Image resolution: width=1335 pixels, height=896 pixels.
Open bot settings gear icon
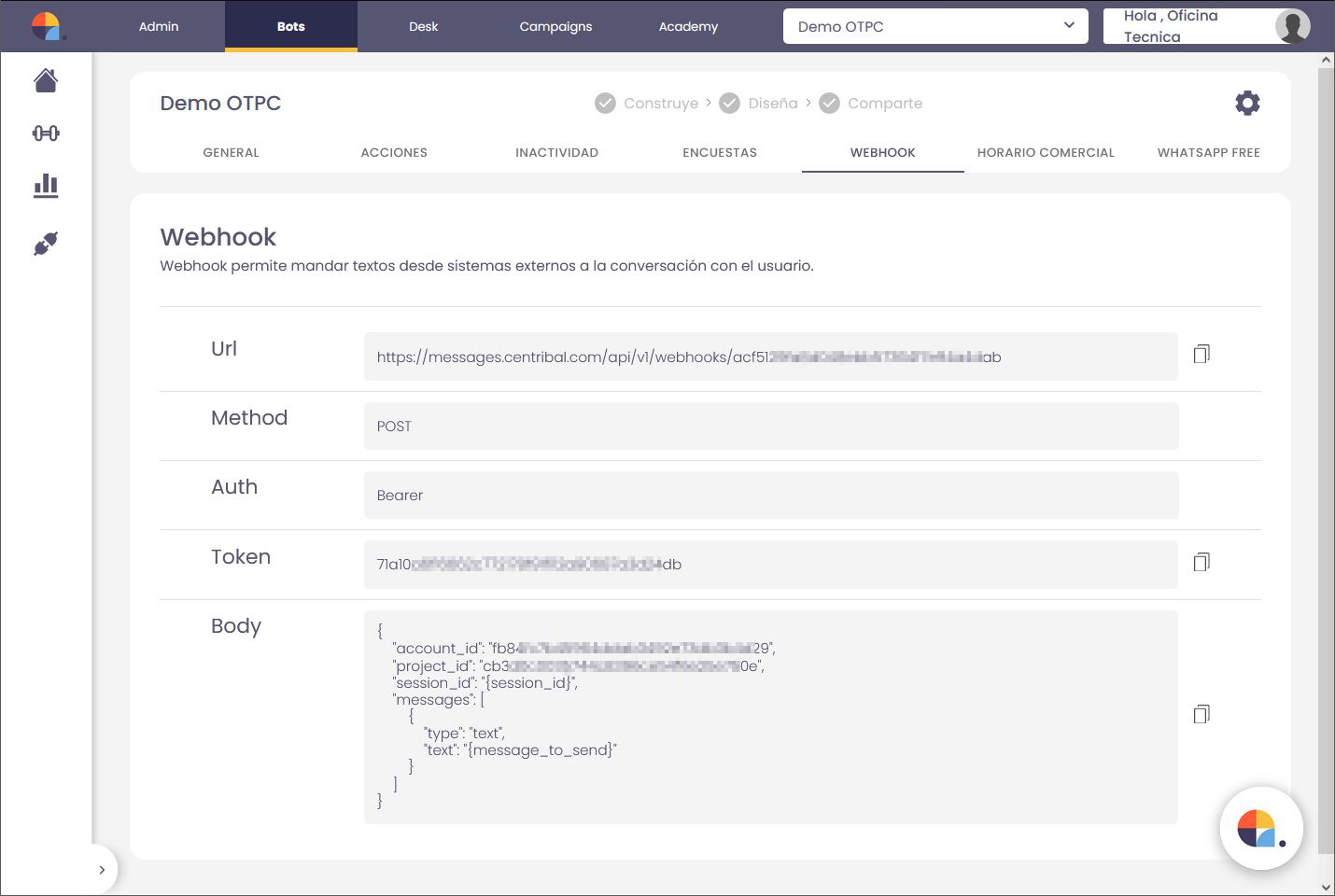pos(1247,103)
